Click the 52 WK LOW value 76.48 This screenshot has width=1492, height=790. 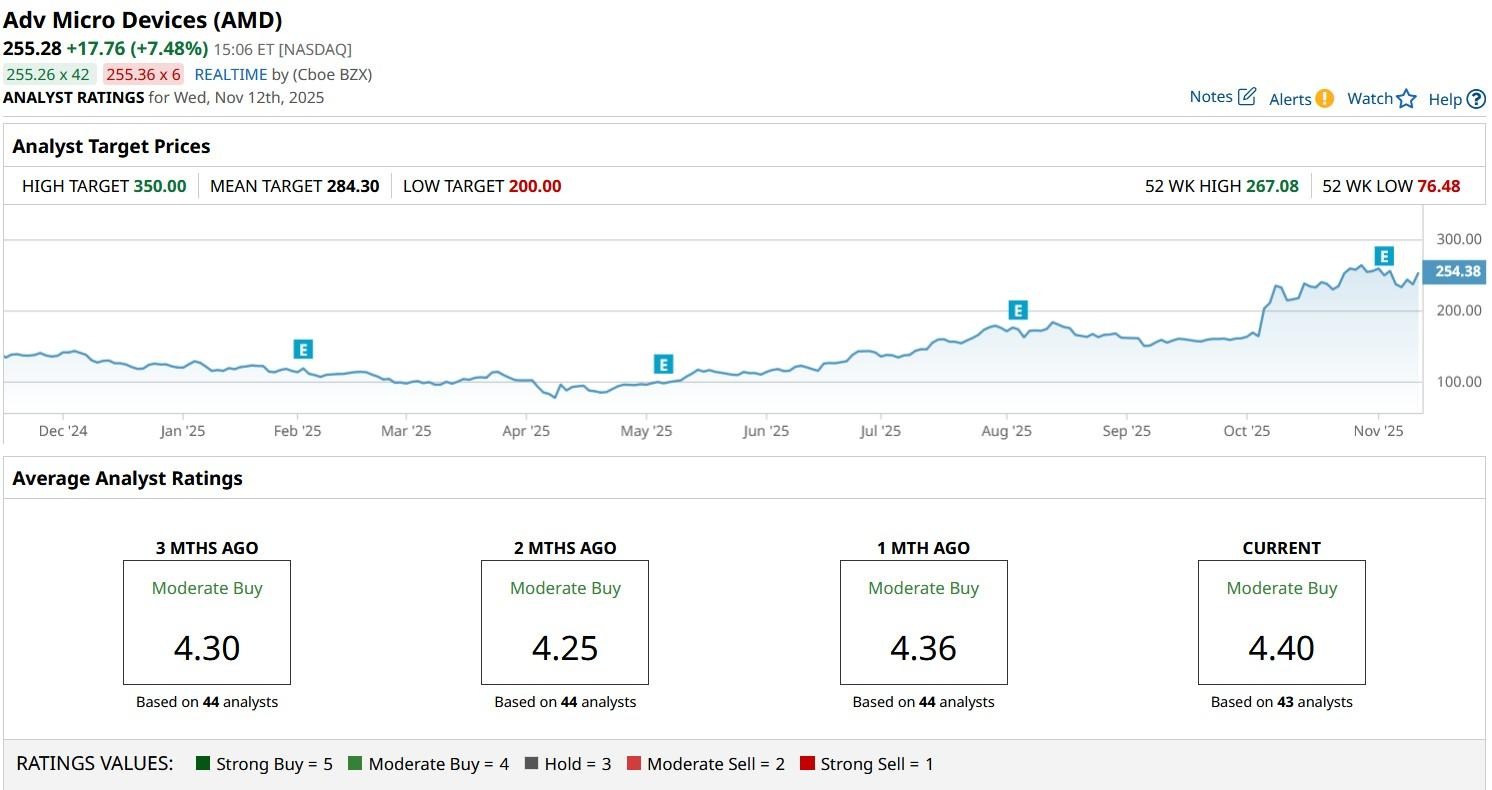coord(1439,186)
